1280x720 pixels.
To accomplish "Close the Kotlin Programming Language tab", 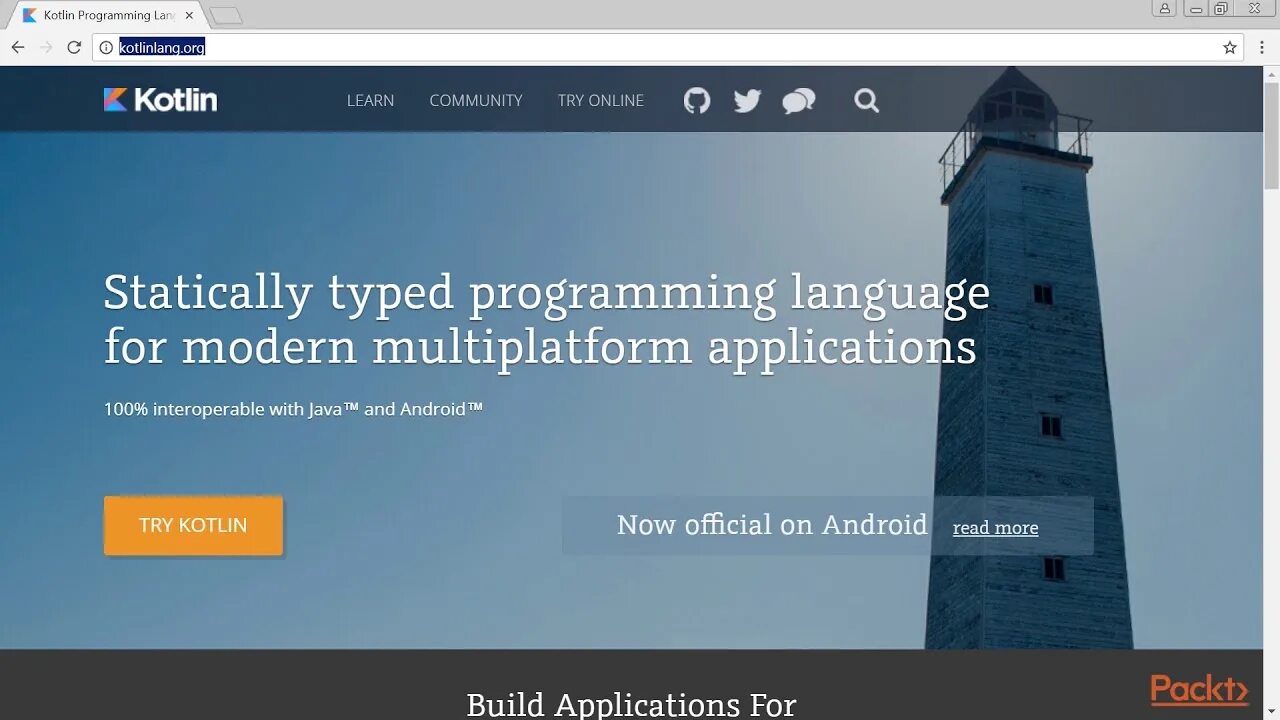I will pyautogui.click(x=189, y=15).
